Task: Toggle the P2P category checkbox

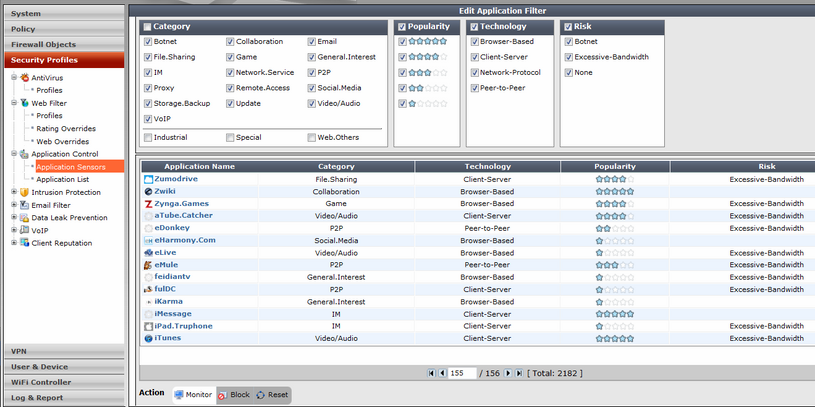Action: (x=312, y=73)
